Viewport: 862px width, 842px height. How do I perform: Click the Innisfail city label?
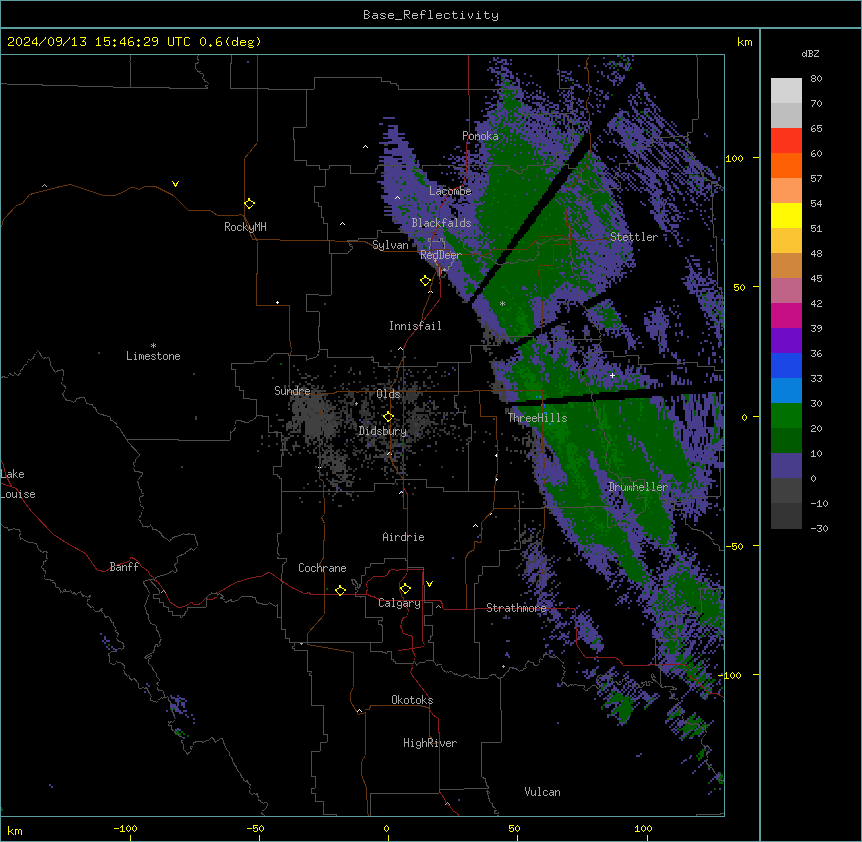coord(415,326)
